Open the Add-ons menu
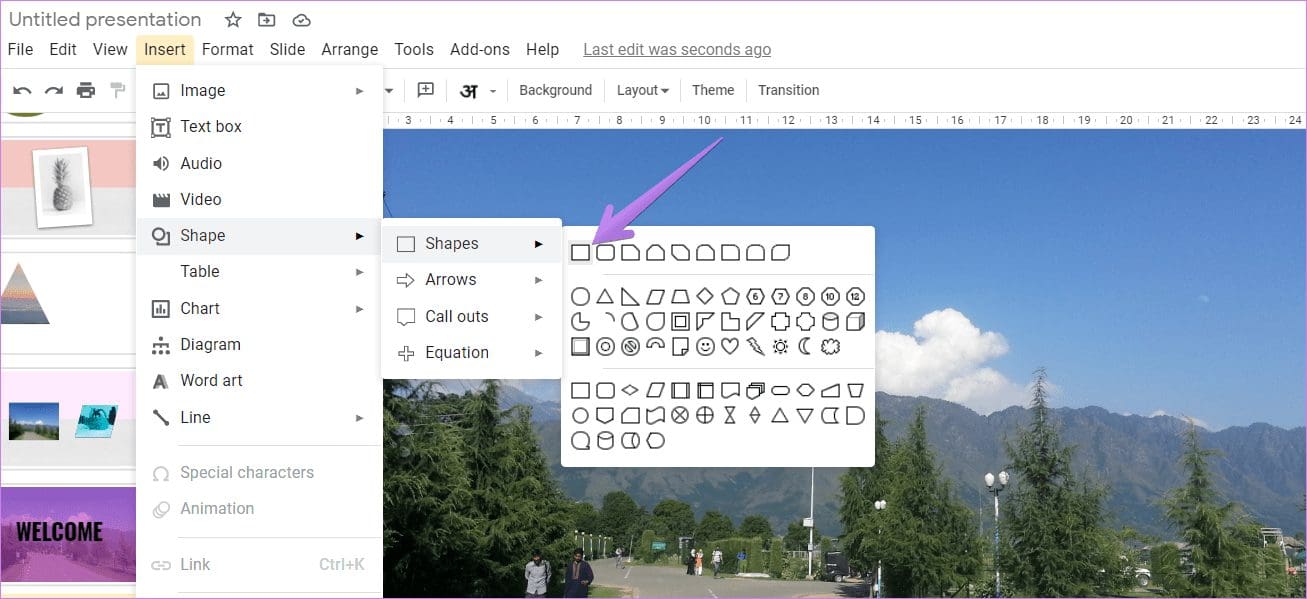 pyautogui.click(x=479, y=49)
